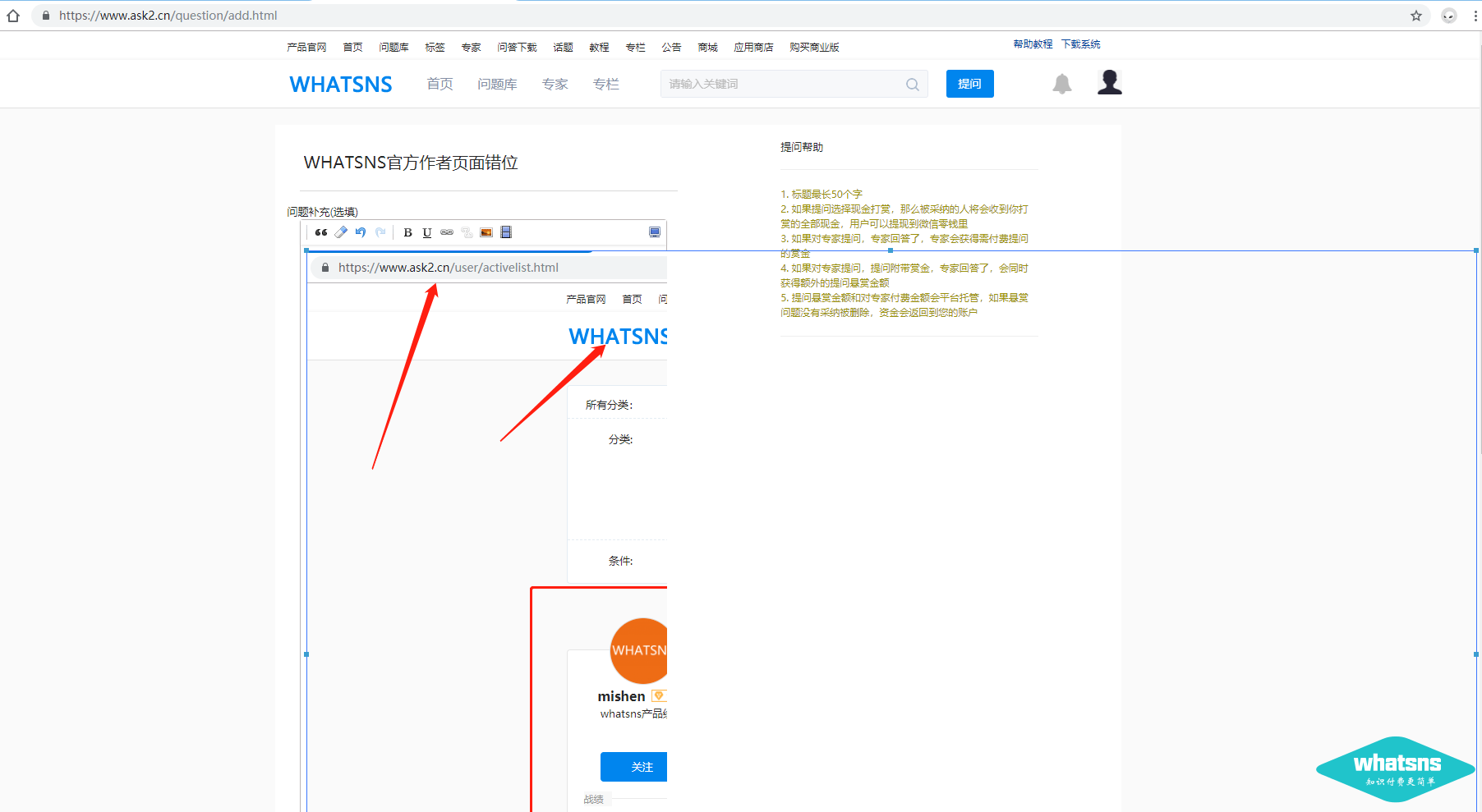Switch the editor to fullscreen mode

coord(655,232)
